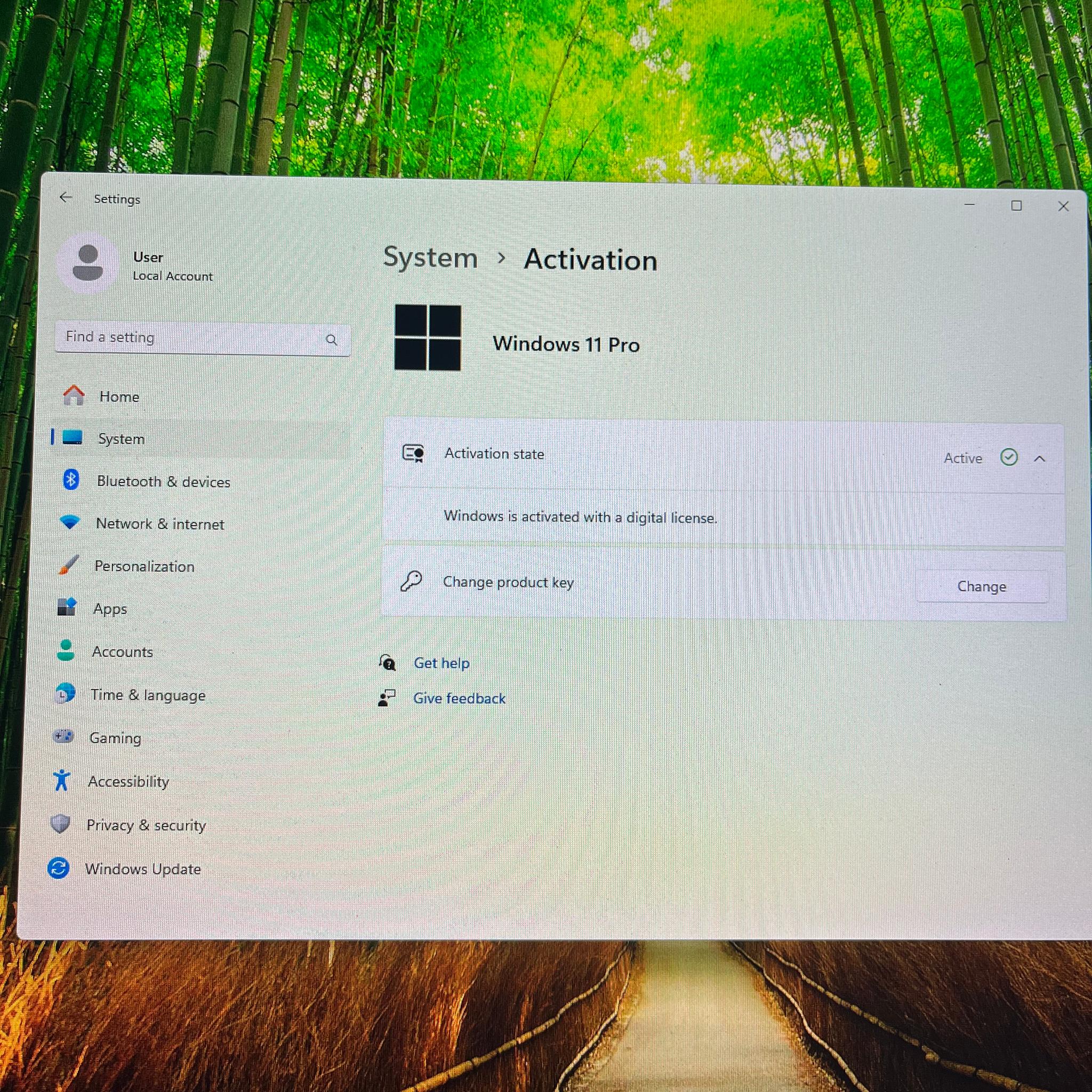Image resolution: width=1092 pixels, height=1092 pixels.
Task: Maximize the Settings window
Action: (x=1016, y=205)
